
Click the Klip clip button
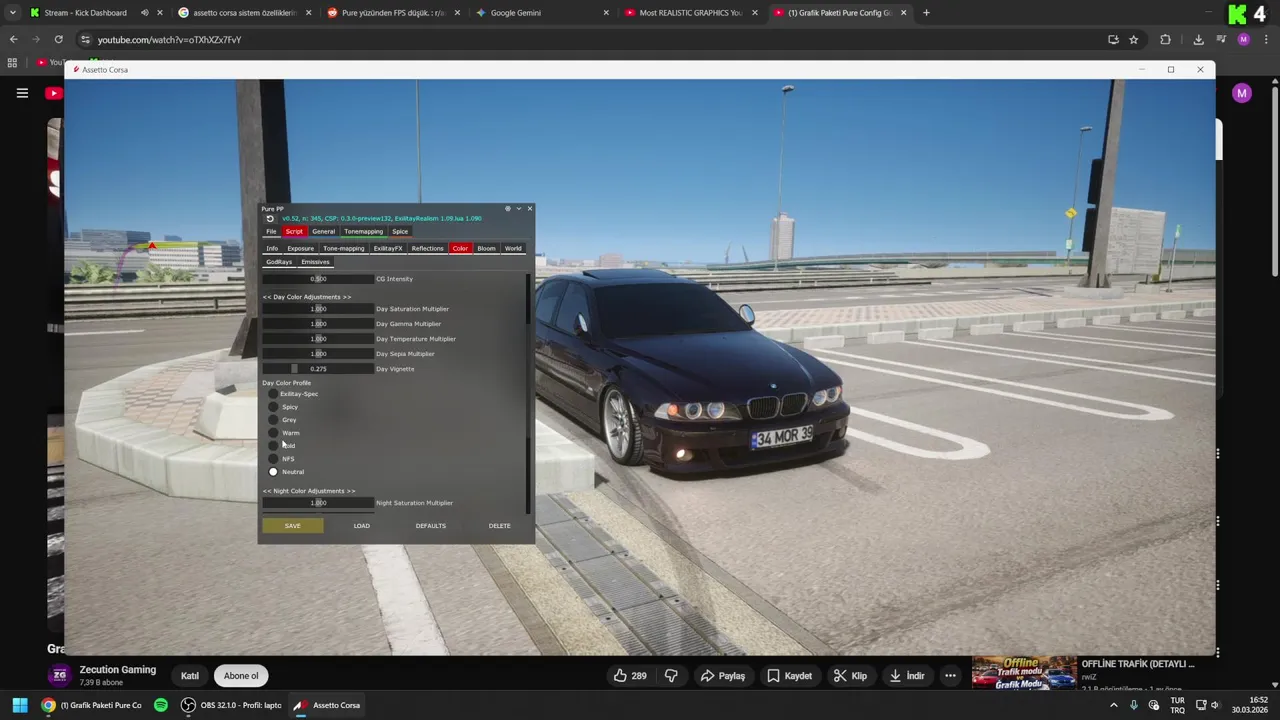[x=850, y=676]
